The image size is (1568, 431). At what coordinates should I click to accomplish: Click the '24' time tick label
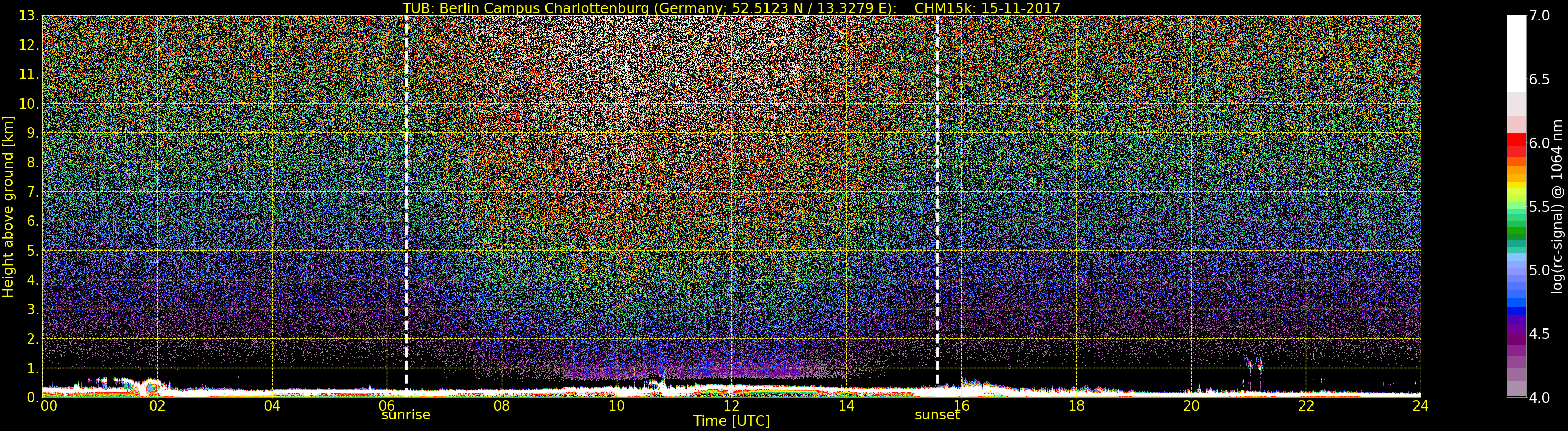click(x=1421, y=406)
